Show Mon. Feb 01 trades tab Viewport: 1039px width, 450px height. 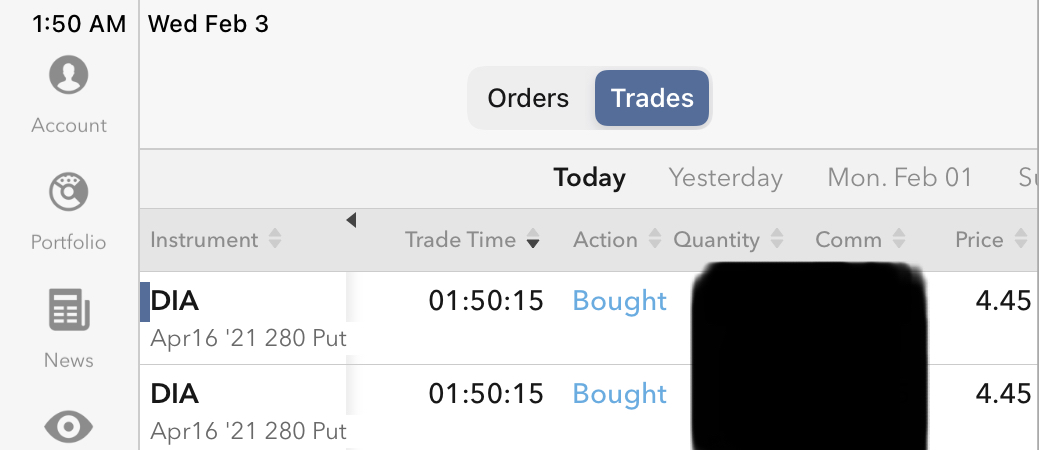pos(899,178)
